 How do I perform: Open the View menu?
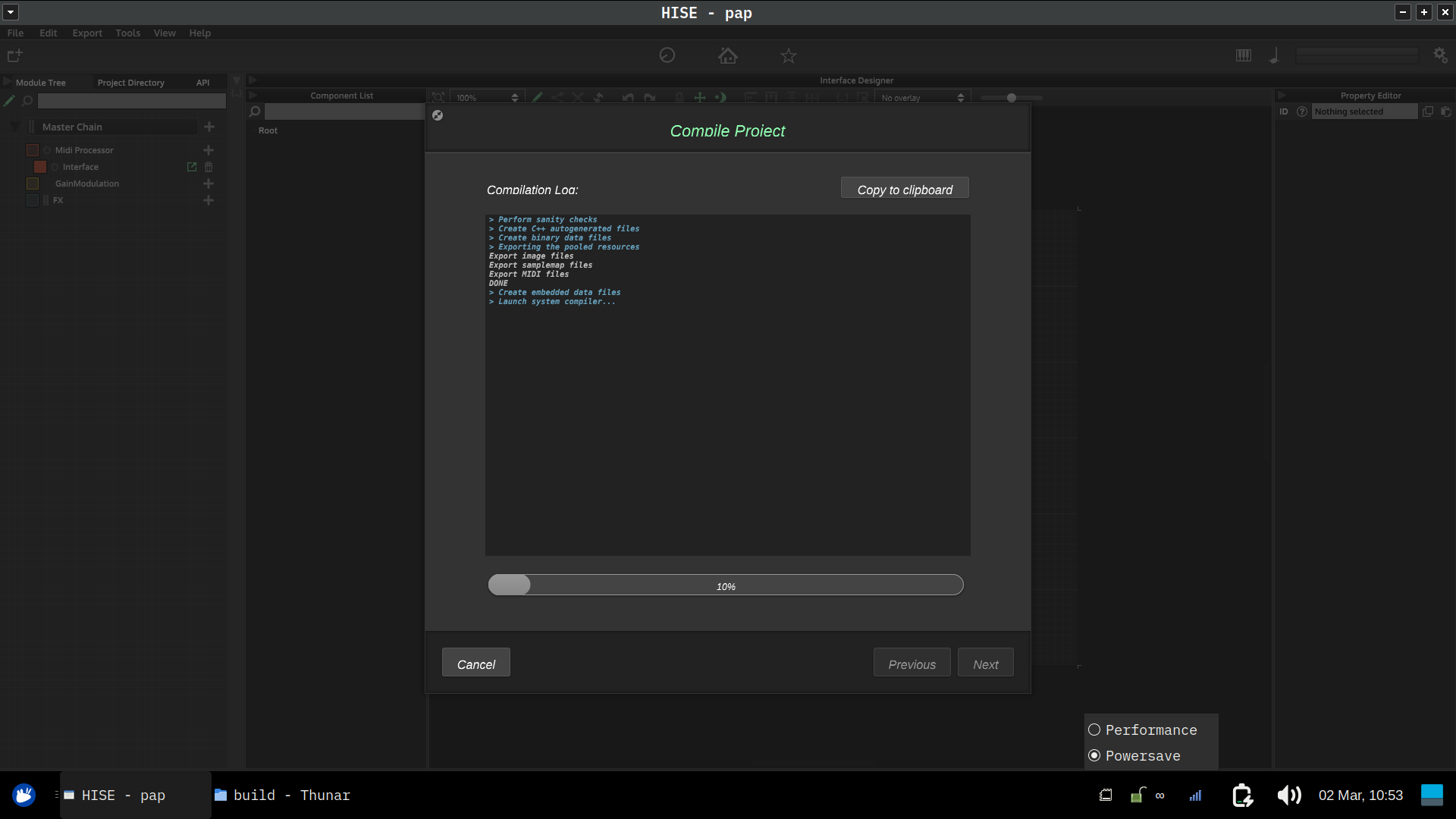(165, 33)
